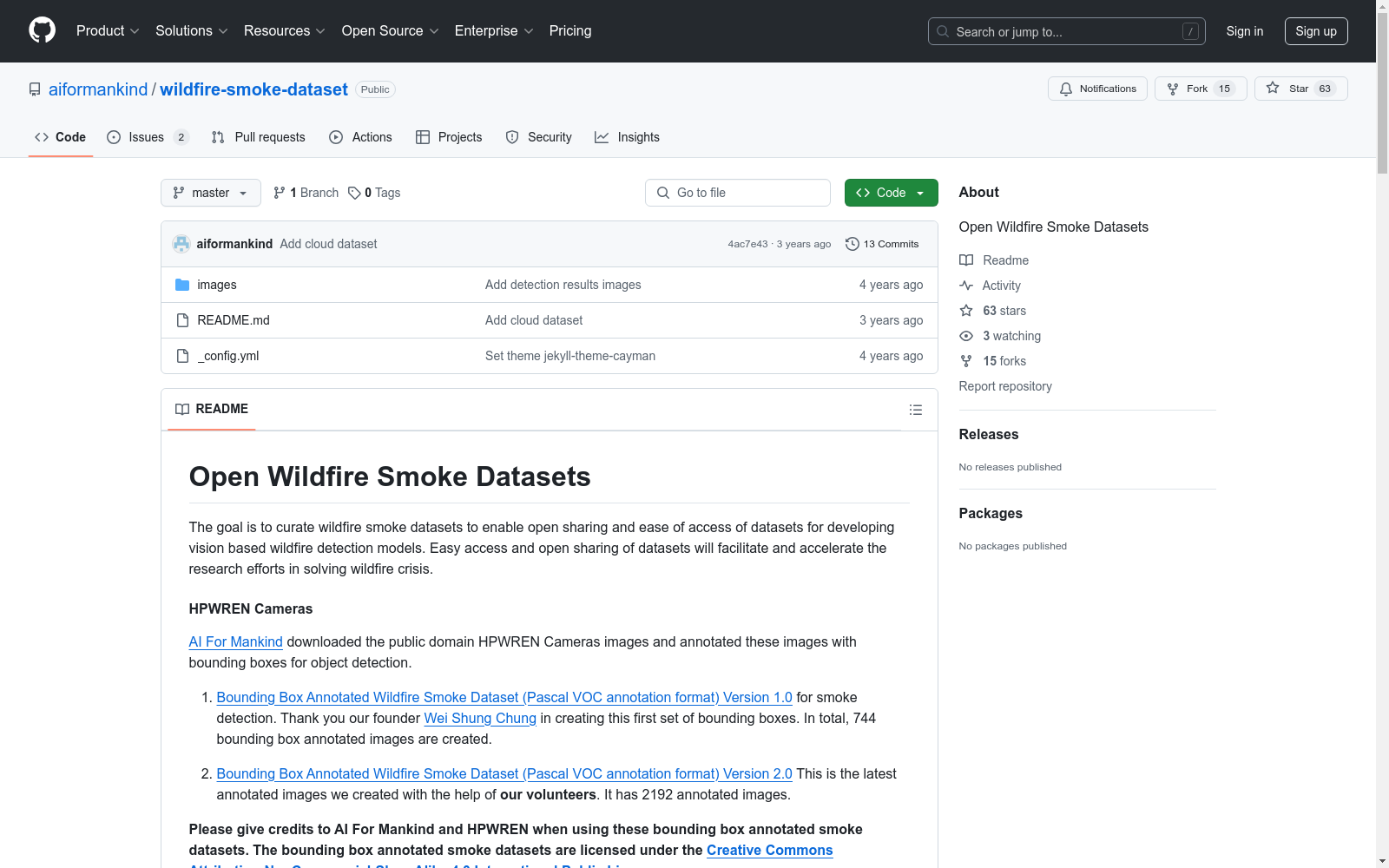Click the Notifications bell button
Image resolution: width=1389 pixels, height=868 pixels.
pyautogui.click(x=1097, y=89)
